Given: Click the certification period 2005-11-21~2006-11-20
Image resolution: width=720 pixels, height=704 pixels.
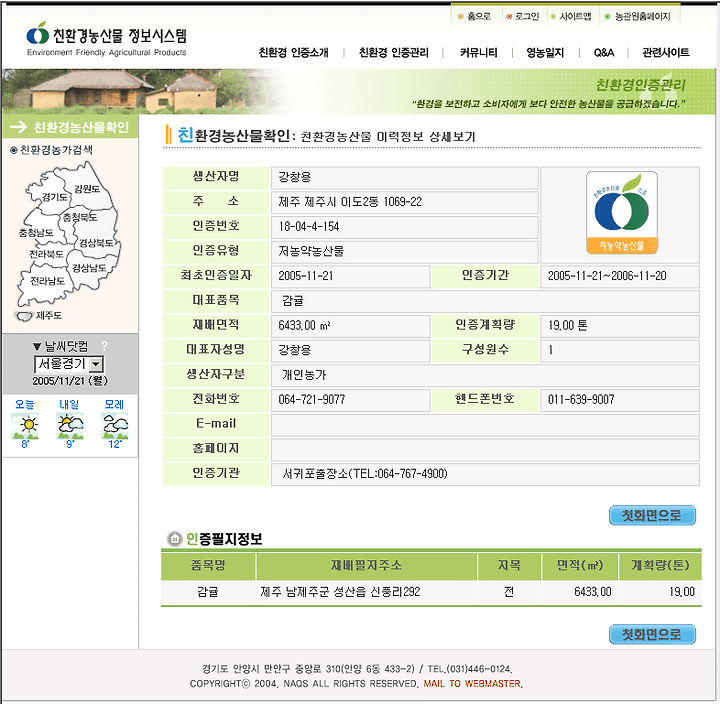Looking at the screenshot, I should (x=607, y=276).
